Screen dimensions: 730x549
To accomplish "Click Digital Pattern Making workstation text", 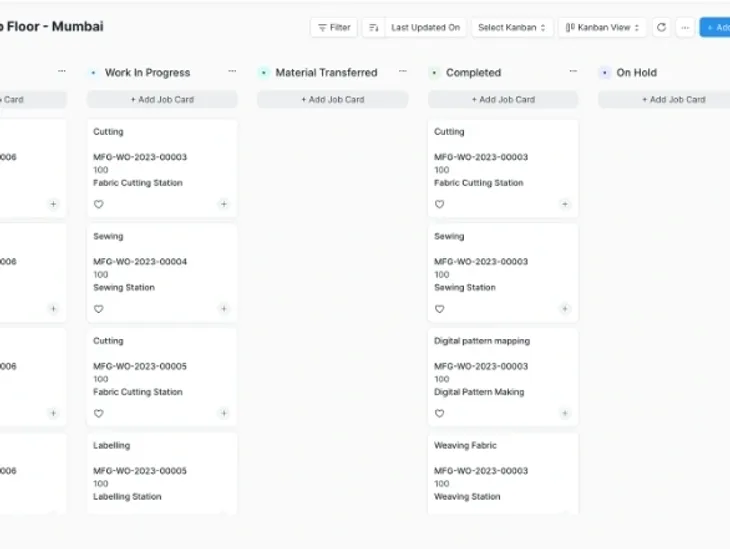I will pyautogui.click(x=479, y=392).
